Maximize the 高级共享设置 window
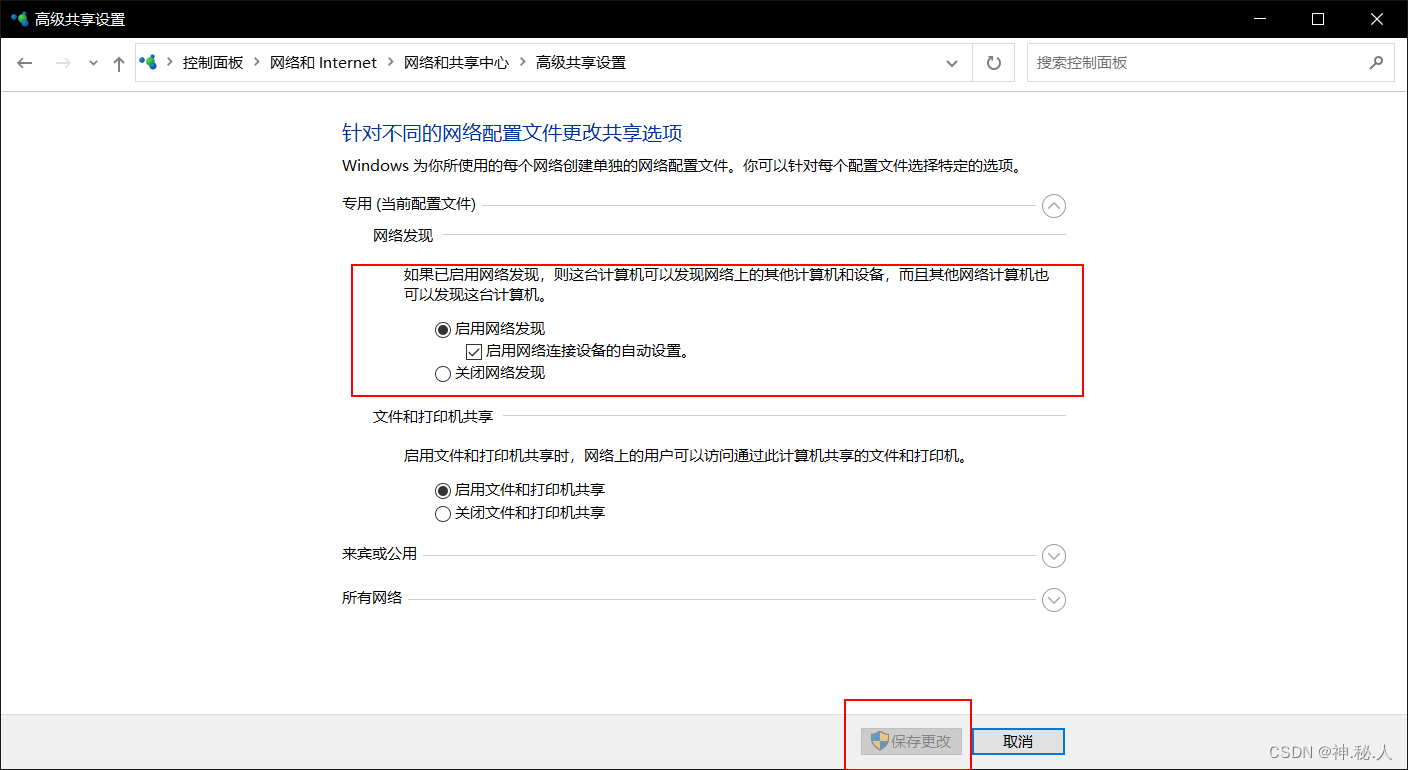The width and height of the screenshot is (1408, 770). (1318, 19)
